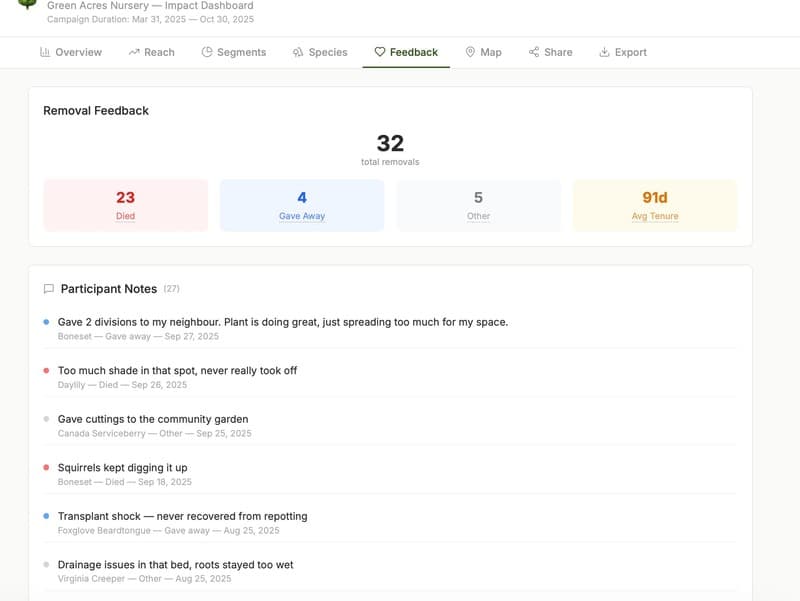Select the red Died stat card
Viewport: 800px width, 601px height.
(125, 205)
